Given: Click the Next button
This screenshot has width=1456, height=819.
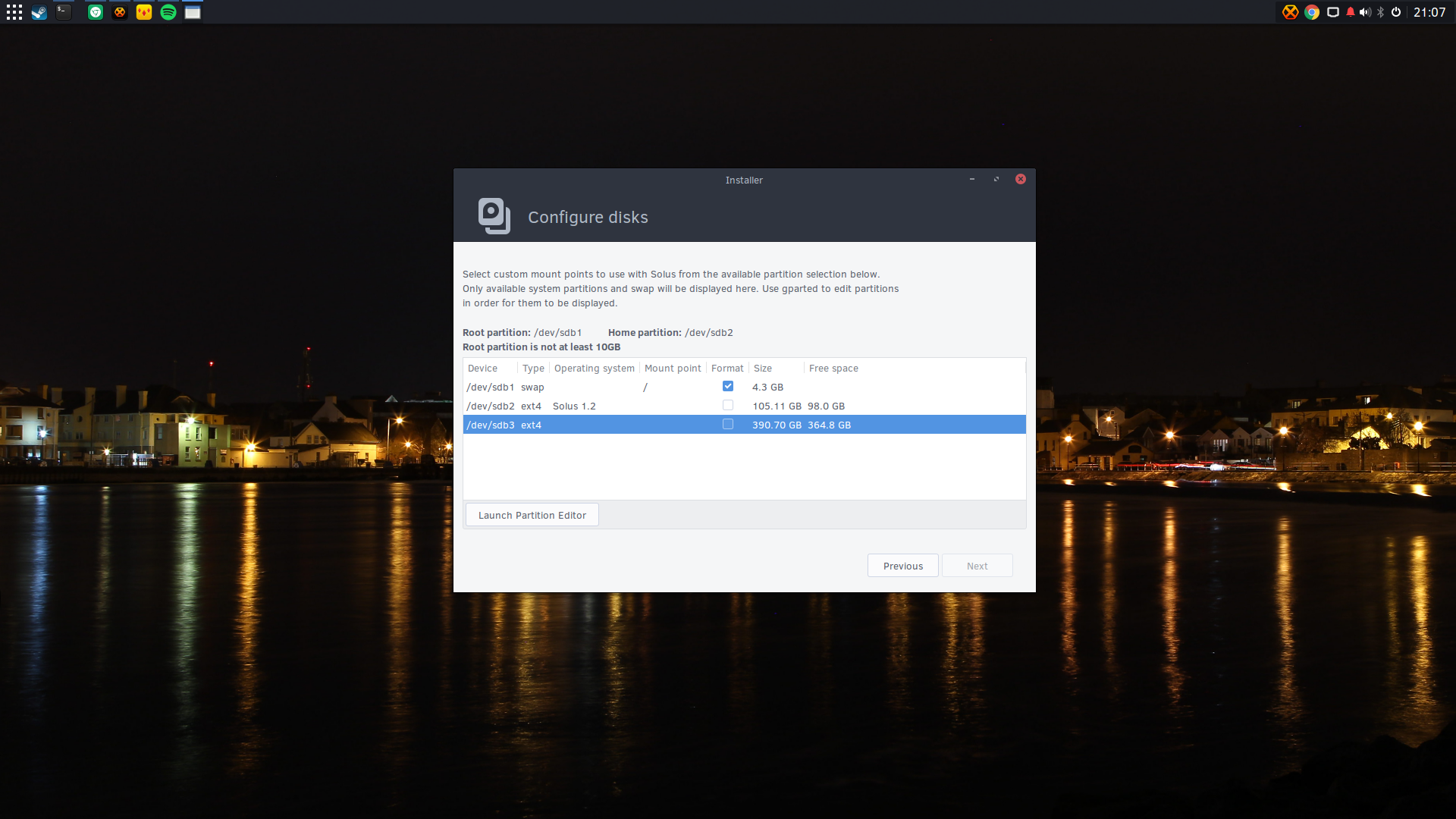Looking at the screenshot, I should [x=977, y=566].
